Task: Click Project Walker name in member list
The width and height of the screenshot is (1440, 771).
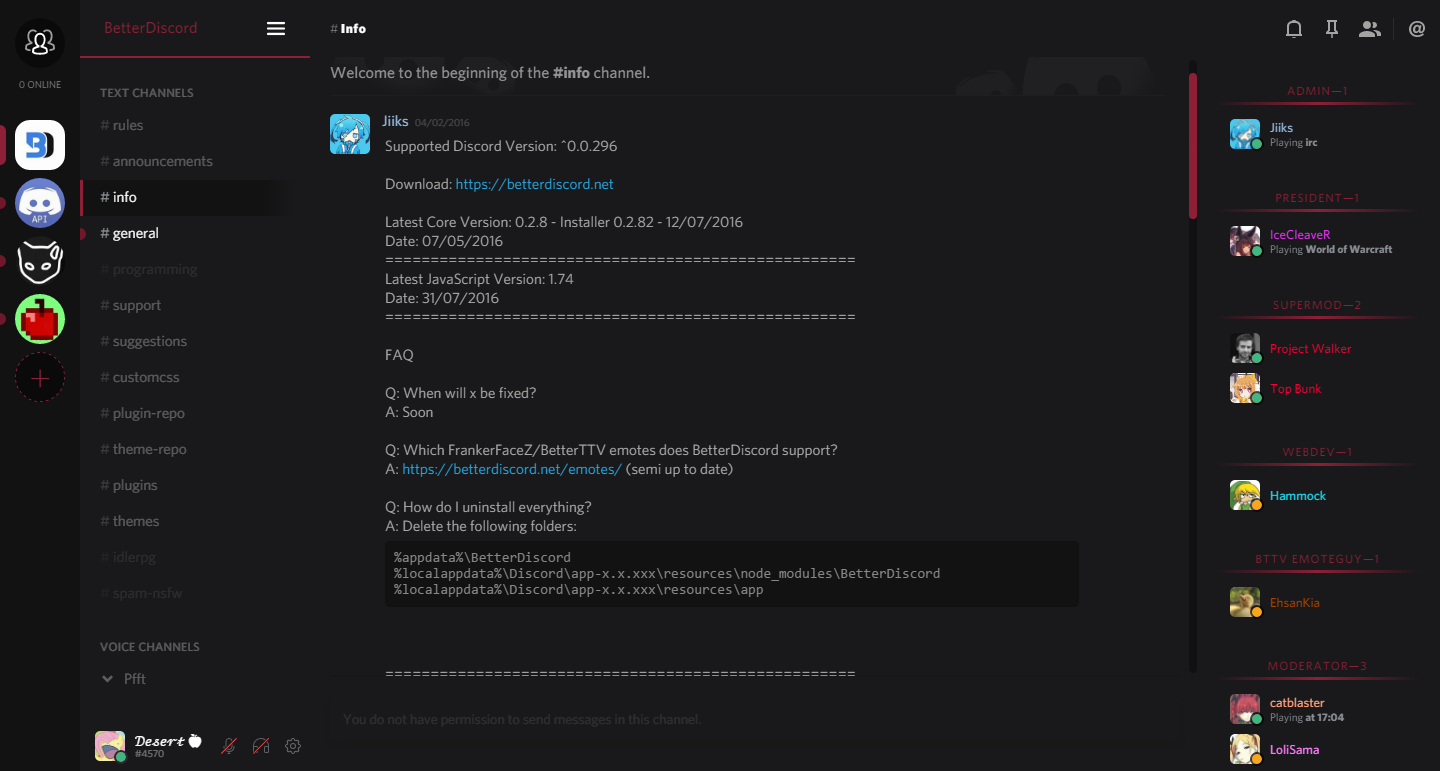Action: tap(1310, 349)
